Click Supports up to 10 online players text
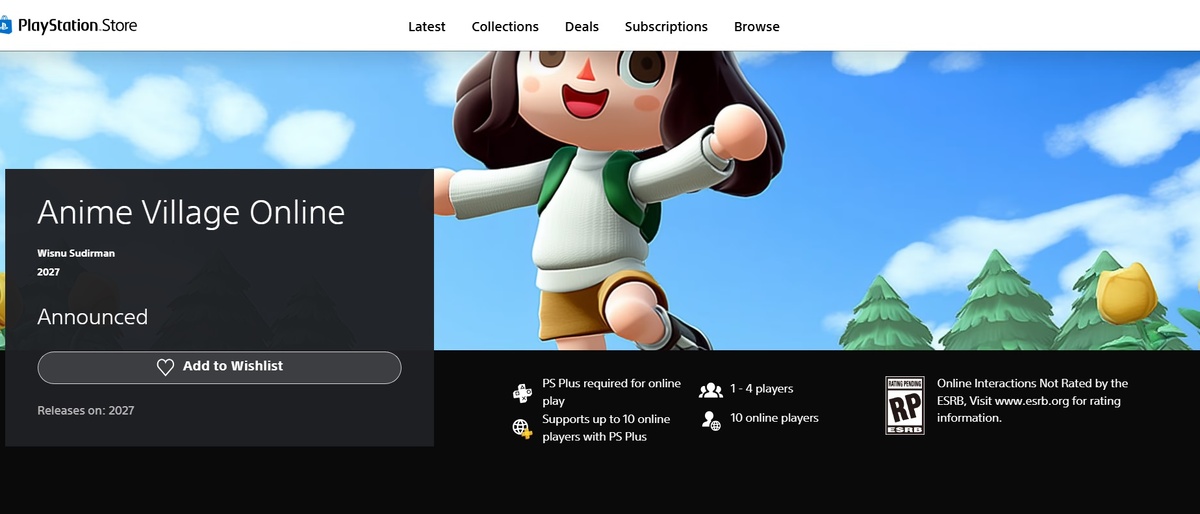 (606, 428)
